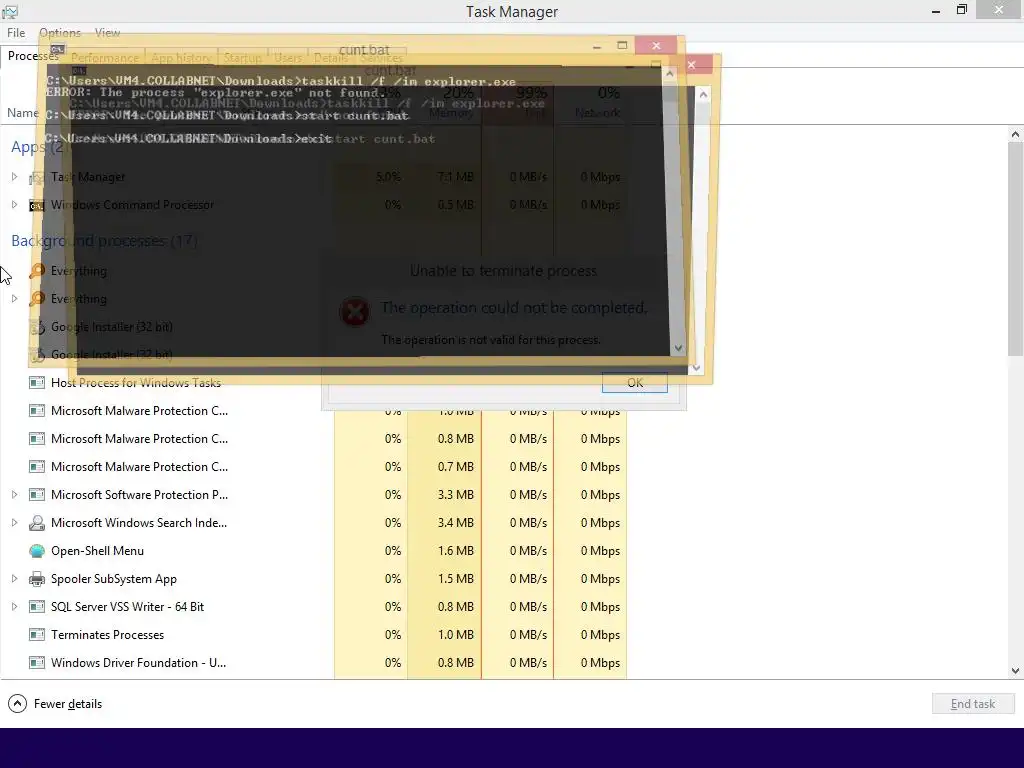
Task: Open the View menu
Action: (107, 33)
